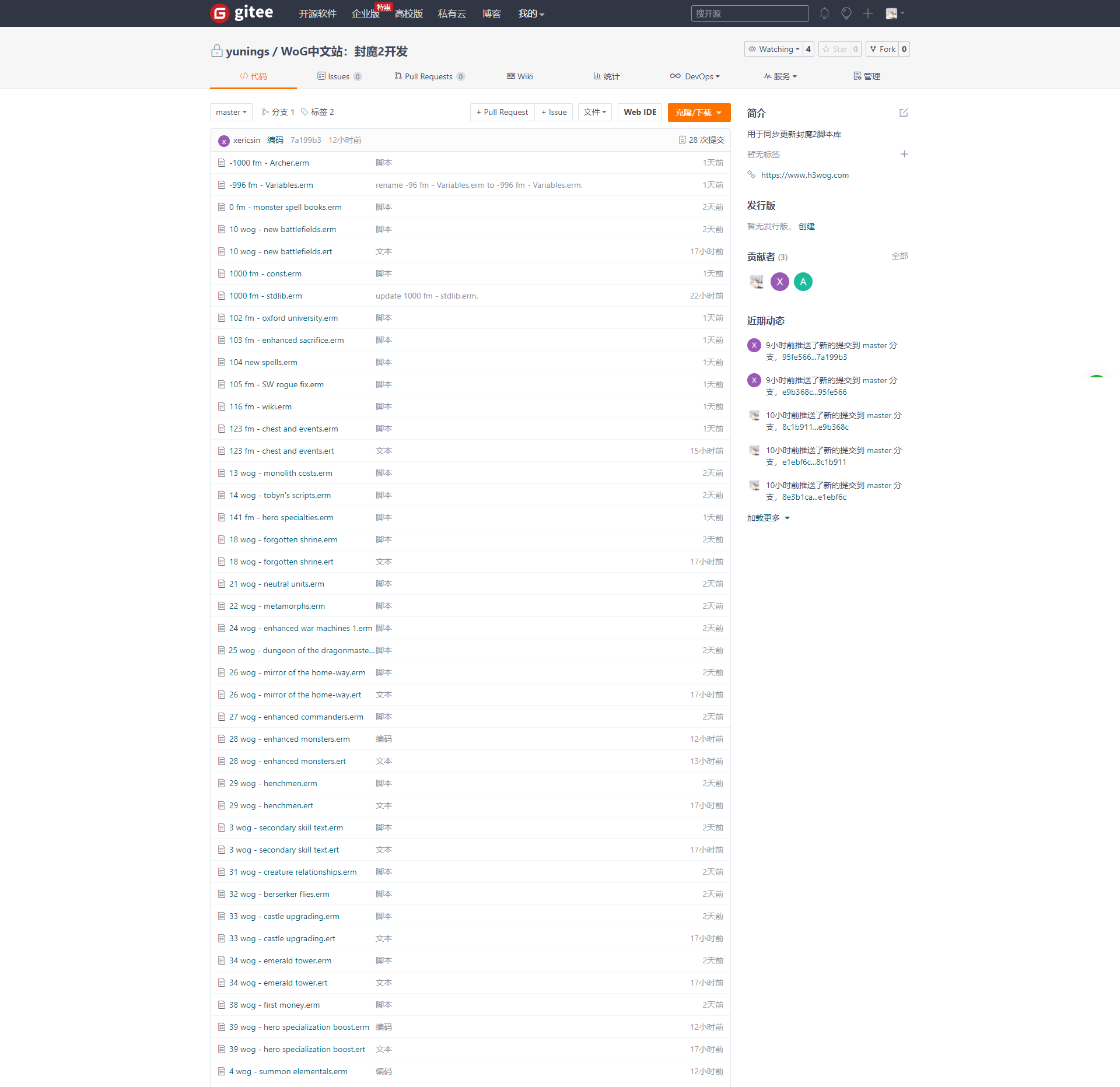Click the Gitee logo
Viewport: 1120px width, 1087px height.
242,13
